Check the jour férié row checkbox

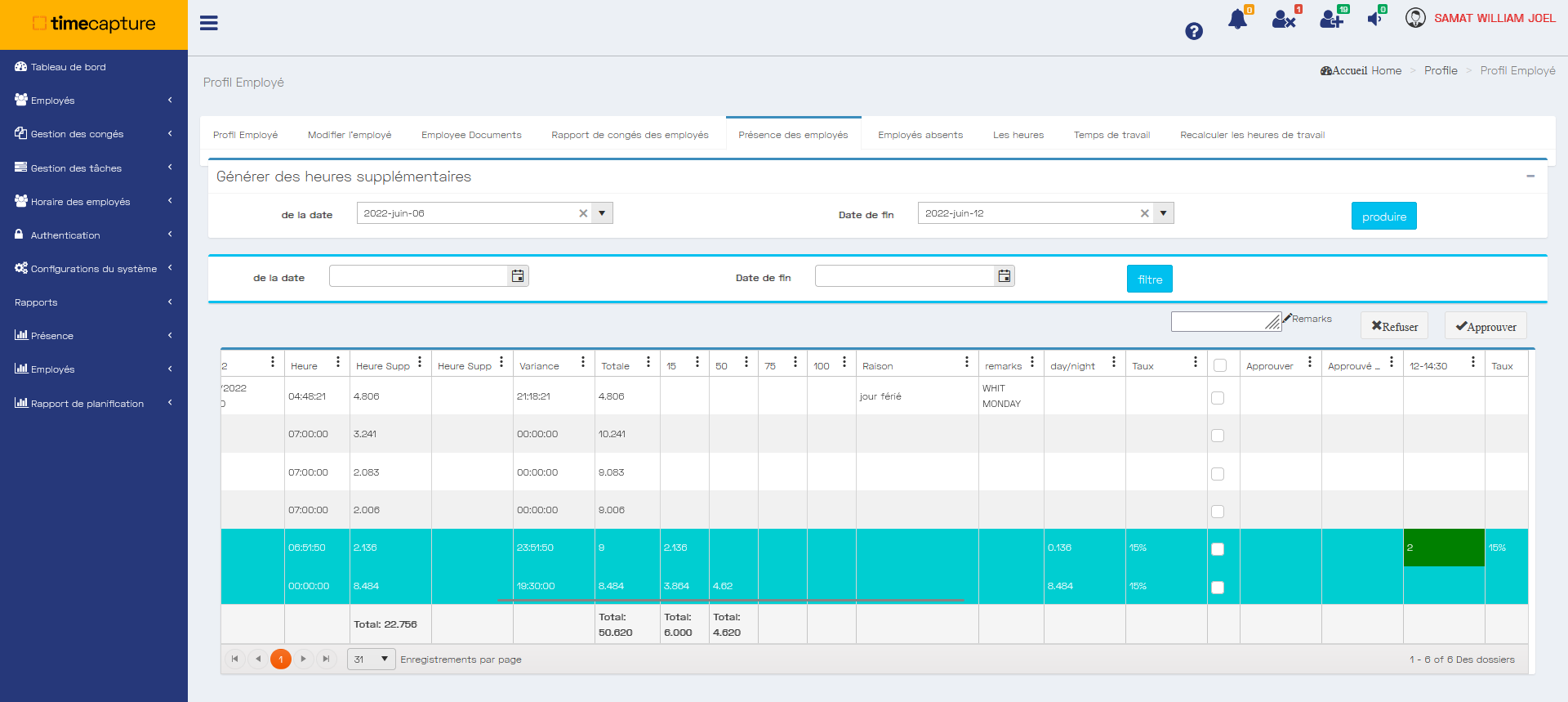[x=1218, y=398]
